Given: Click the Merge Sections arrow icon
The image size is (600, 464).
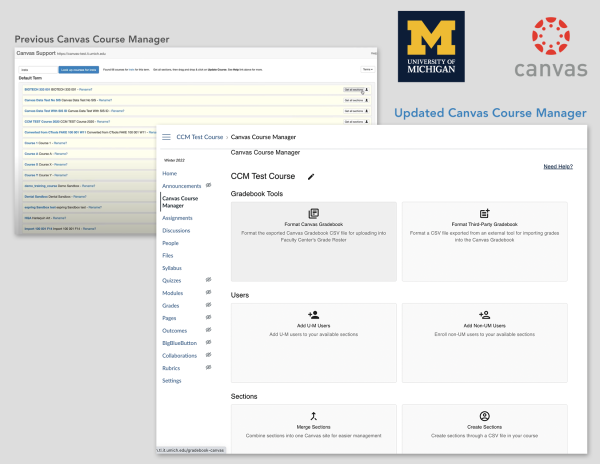Looking at the screenshot, I should tap(313, 416).
